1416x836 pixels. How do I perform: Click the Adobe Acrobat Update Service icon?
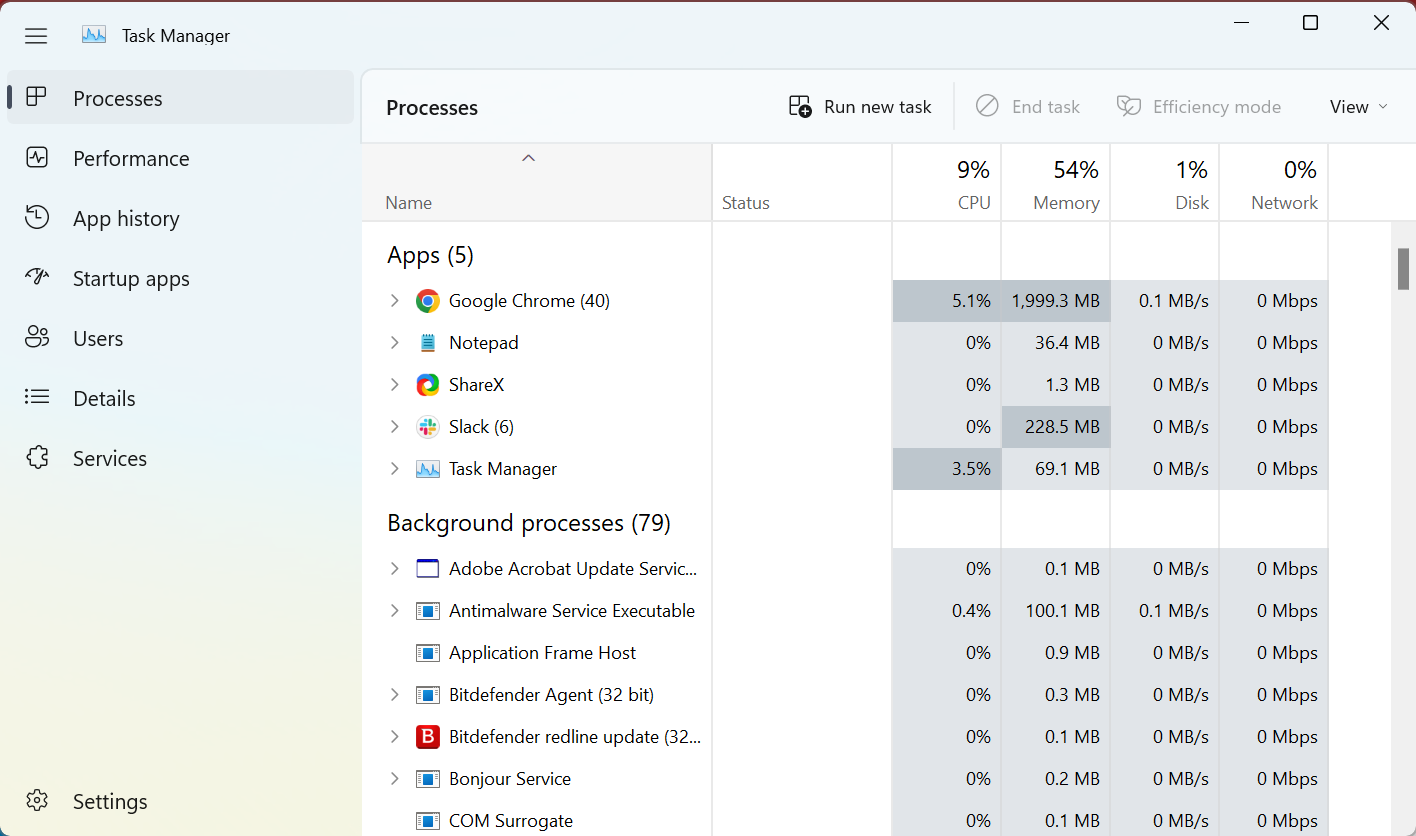428,569
